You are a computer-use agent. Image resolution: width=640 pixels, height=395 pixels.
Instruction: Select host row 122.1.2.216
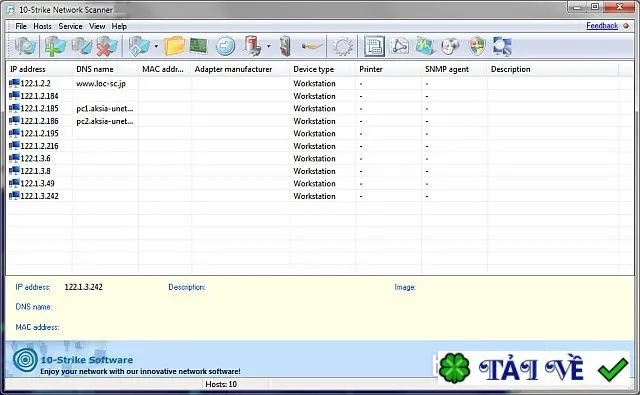point(320,146)
